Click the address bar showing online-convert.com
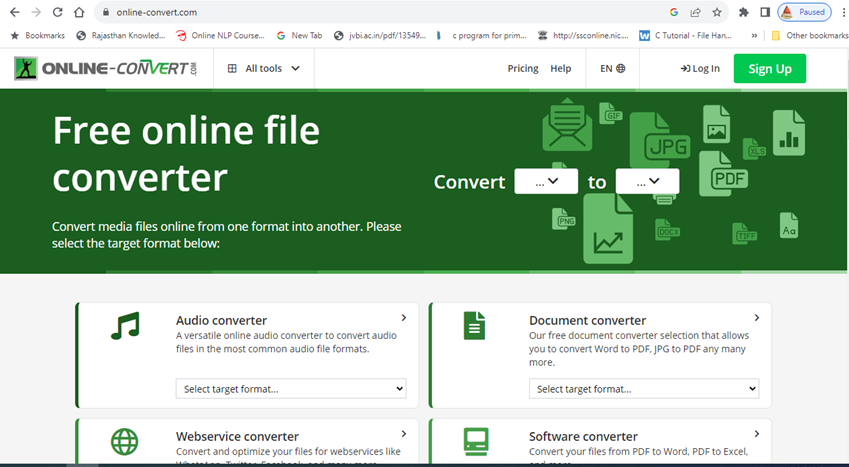Image resolution: width=849 pixels, height=467 pixels. tap(380, 12)
